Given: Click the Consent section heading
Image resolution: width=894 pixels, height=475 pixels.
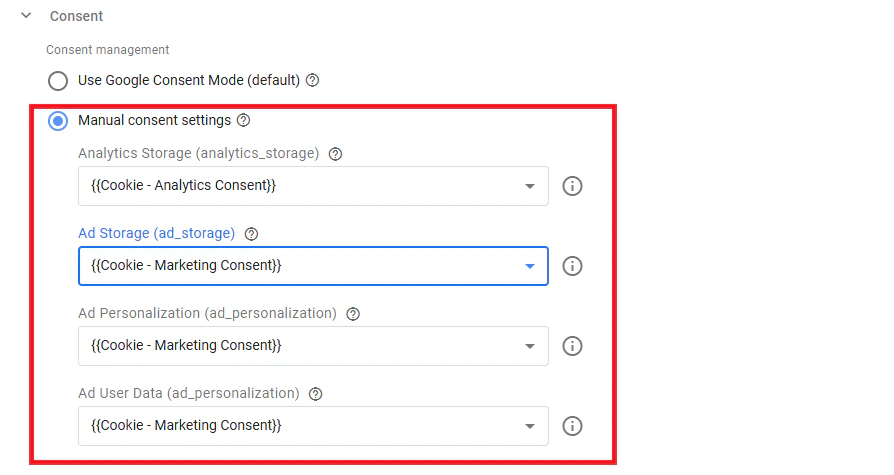Looking at the screenshot, I should click(x=76, y=16).
